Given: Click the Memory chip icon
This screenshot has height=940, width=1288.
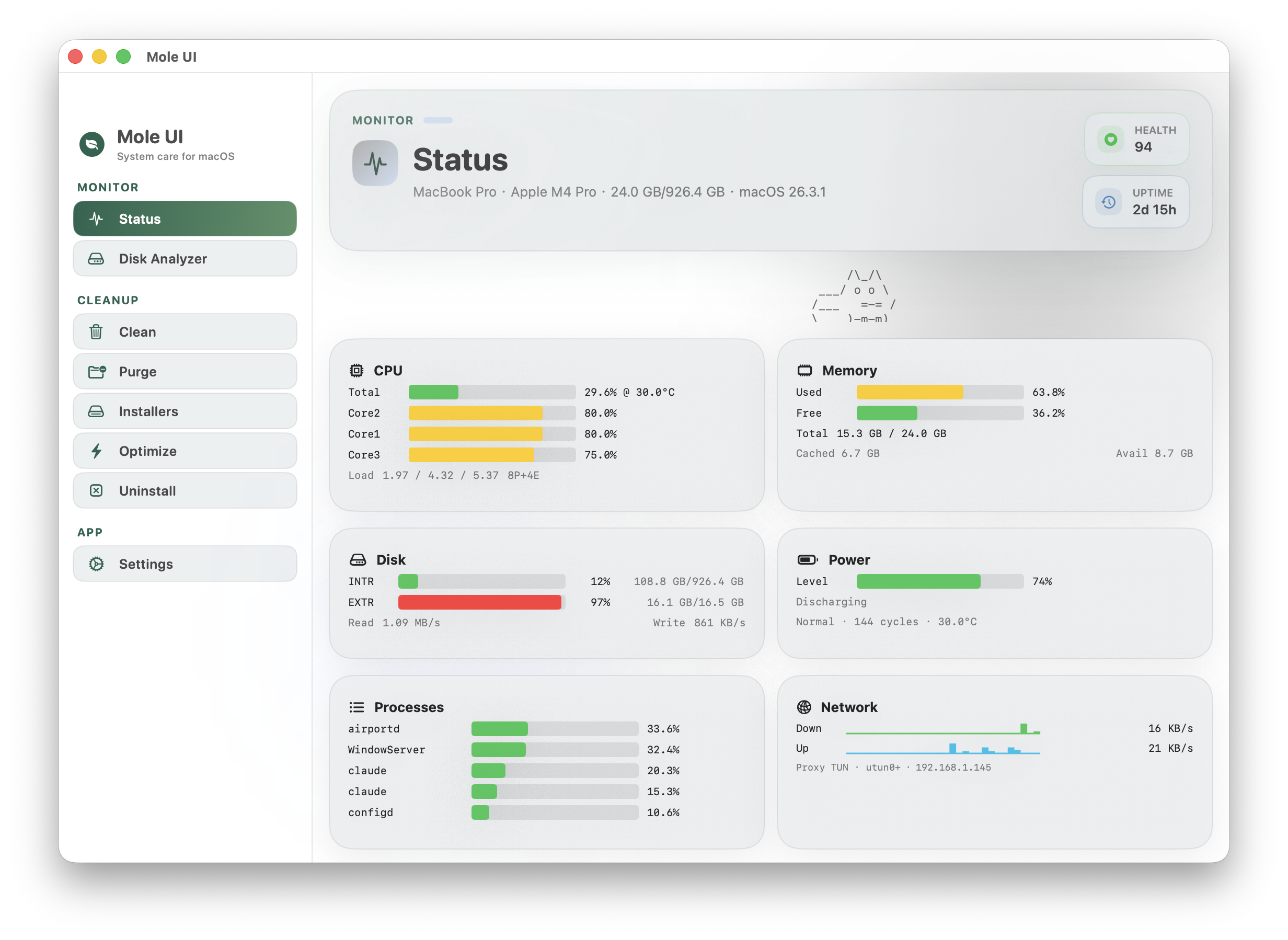Looking at the screenshot, I should point(804,371).
